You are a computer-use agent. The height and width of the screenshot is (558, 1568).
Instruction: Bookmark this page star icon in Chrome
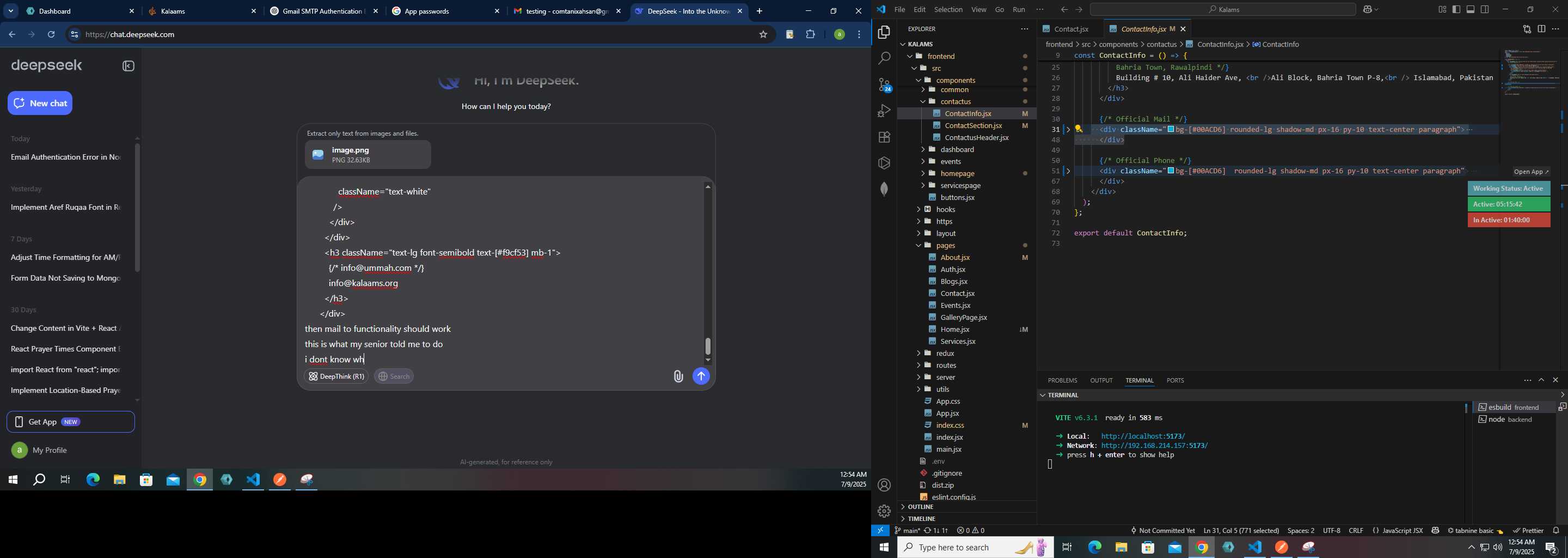coord(763,35)
